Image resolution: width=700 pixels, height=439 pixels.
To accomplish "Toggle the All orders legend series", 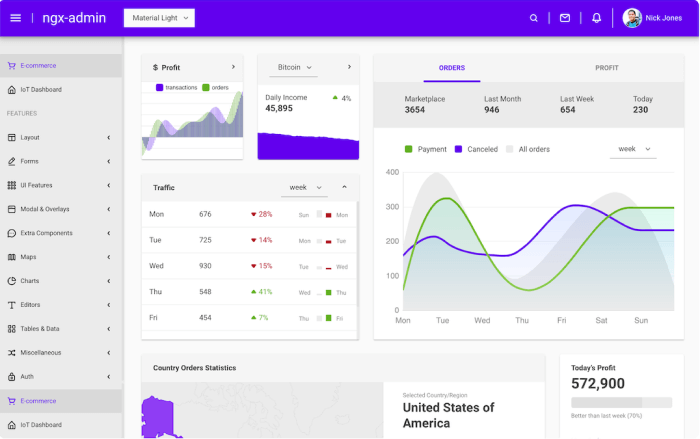I will [528, 149].
